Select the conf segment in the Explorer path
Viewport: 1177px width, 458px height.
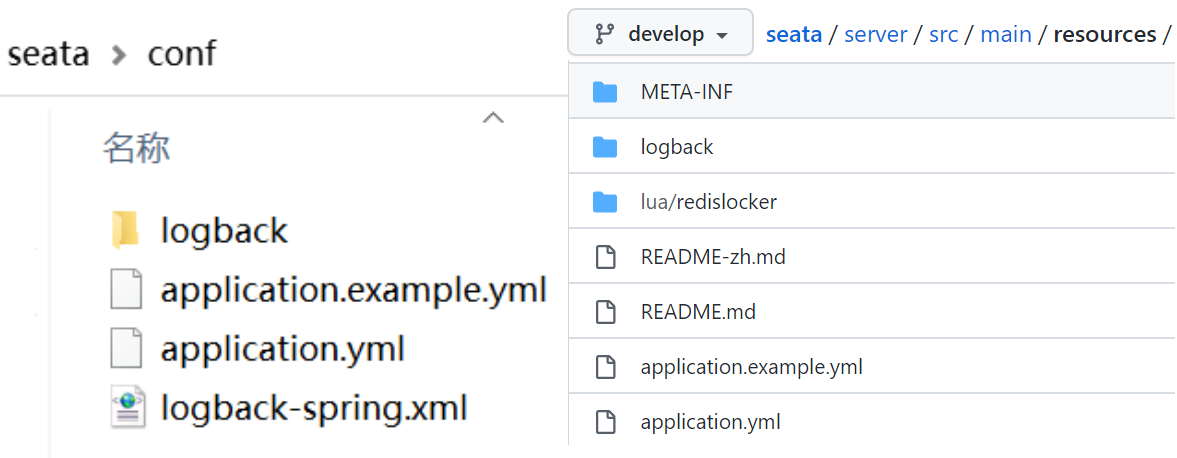pyautogui.click(x=182, y=53)
